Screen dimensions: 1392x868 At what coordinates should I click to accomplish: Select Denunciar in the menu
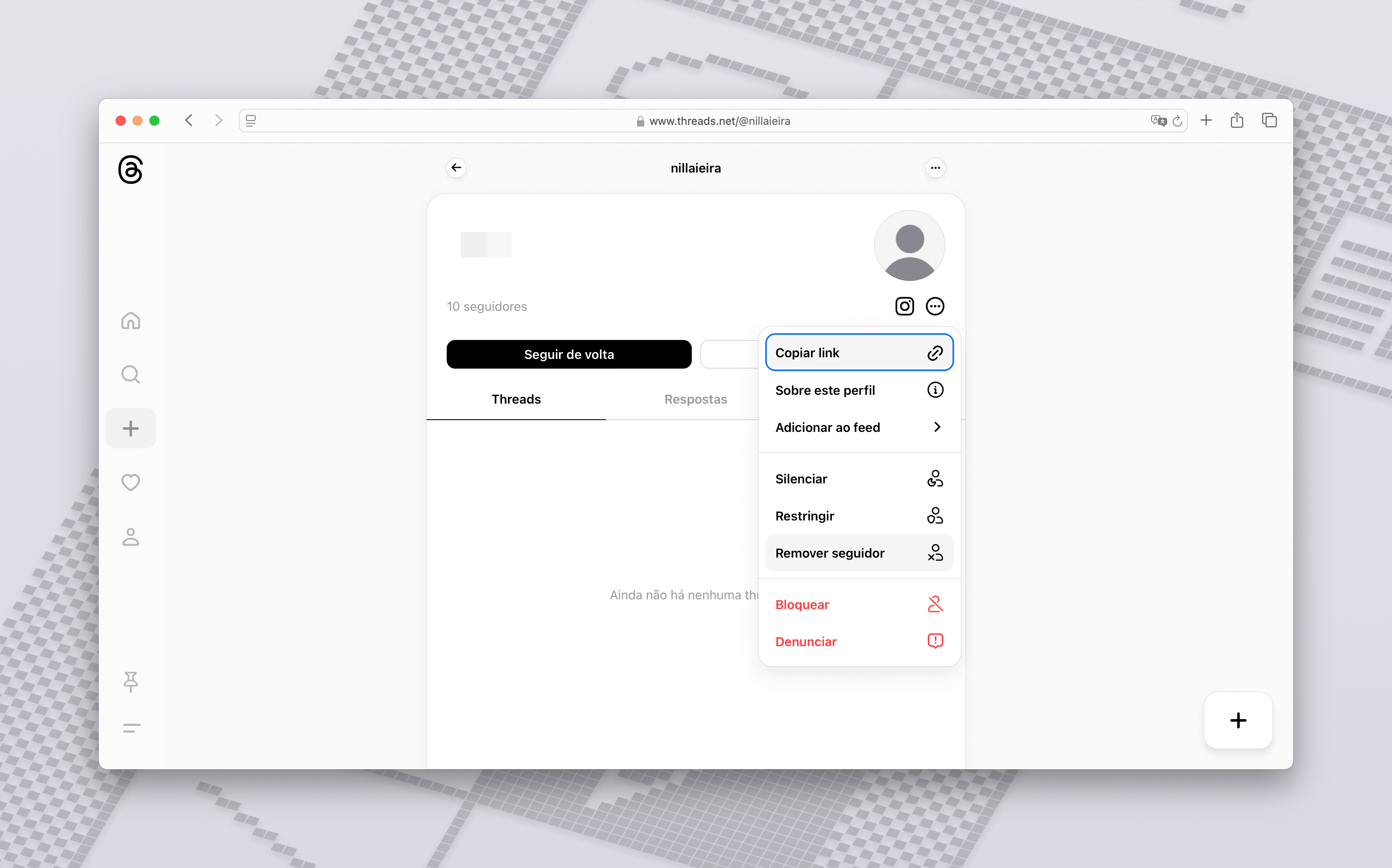pos(859,641)
